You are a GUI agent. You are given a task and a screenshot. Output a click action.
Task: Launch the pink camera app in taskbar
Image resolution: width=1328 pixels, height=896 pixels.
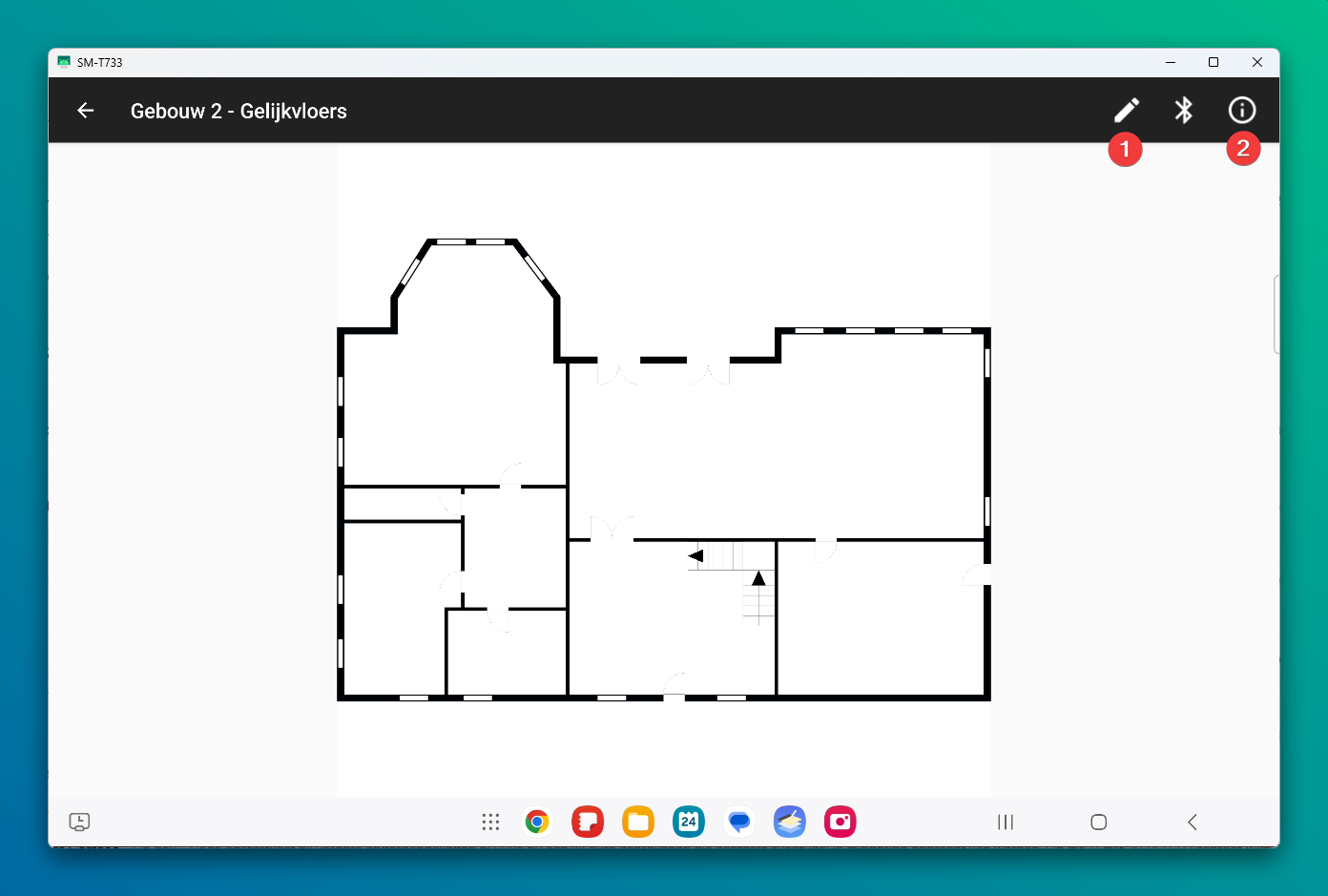840,822
